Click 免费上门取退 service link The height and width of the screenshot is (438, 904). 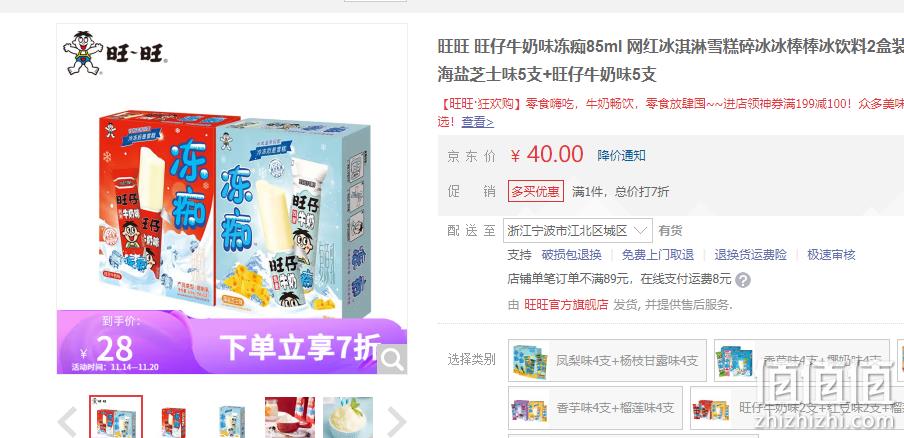click(658, 255)
